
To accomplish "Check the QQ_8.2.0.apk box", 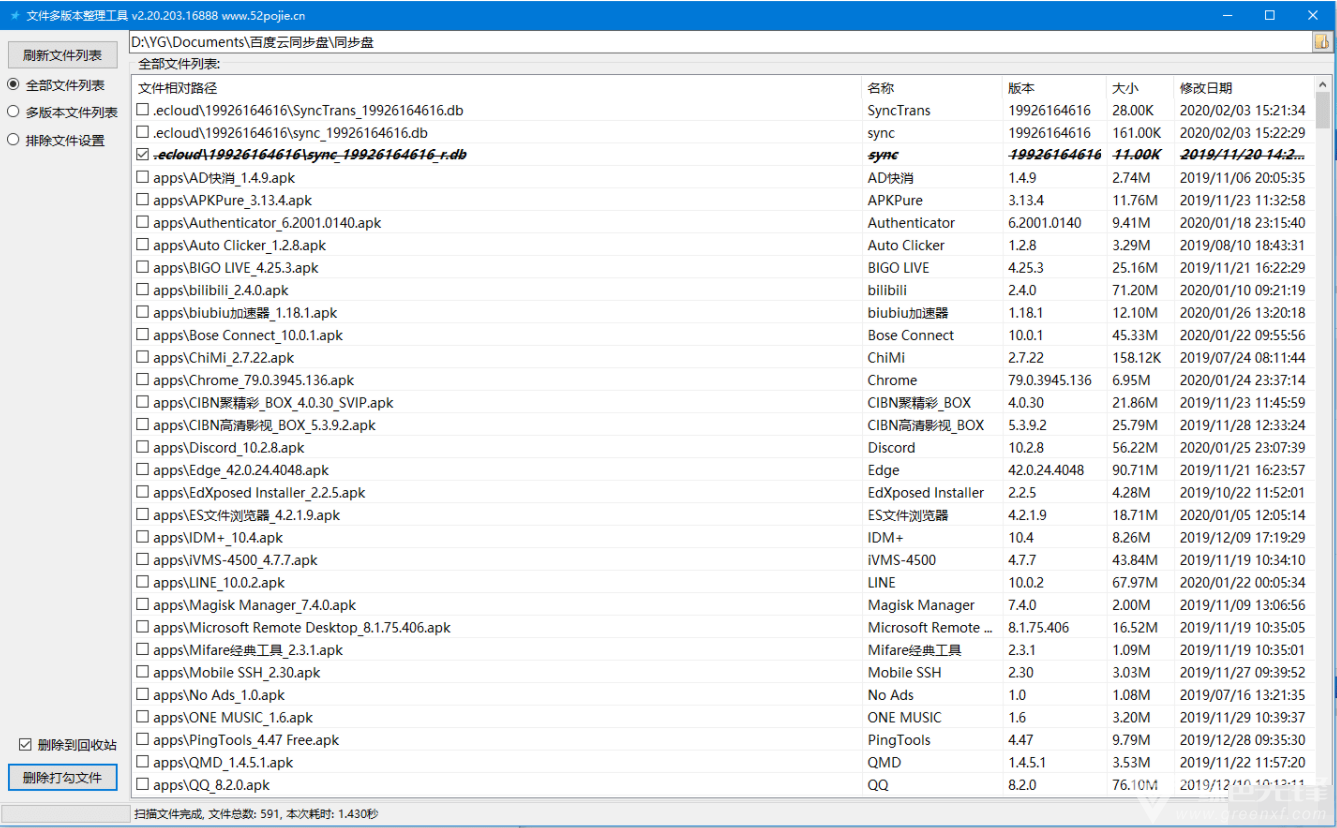I will click(143, 785).
